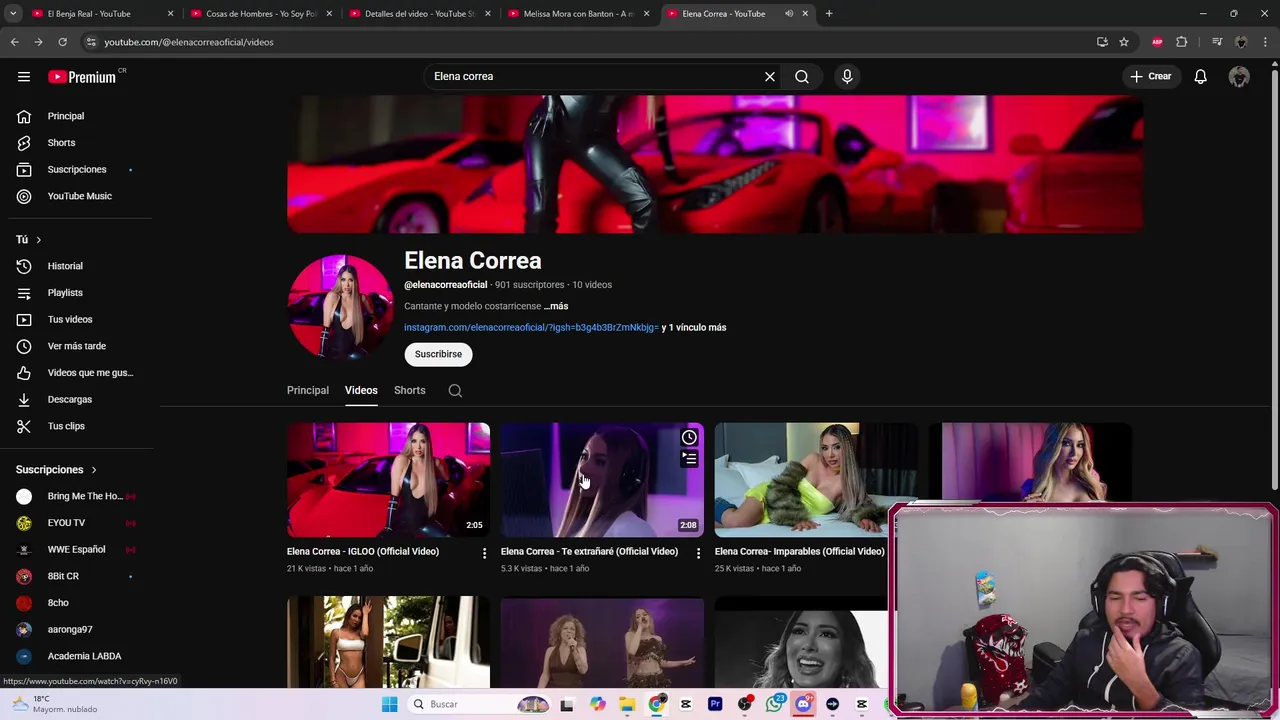Click the browser address bar URL

(189, 42)
